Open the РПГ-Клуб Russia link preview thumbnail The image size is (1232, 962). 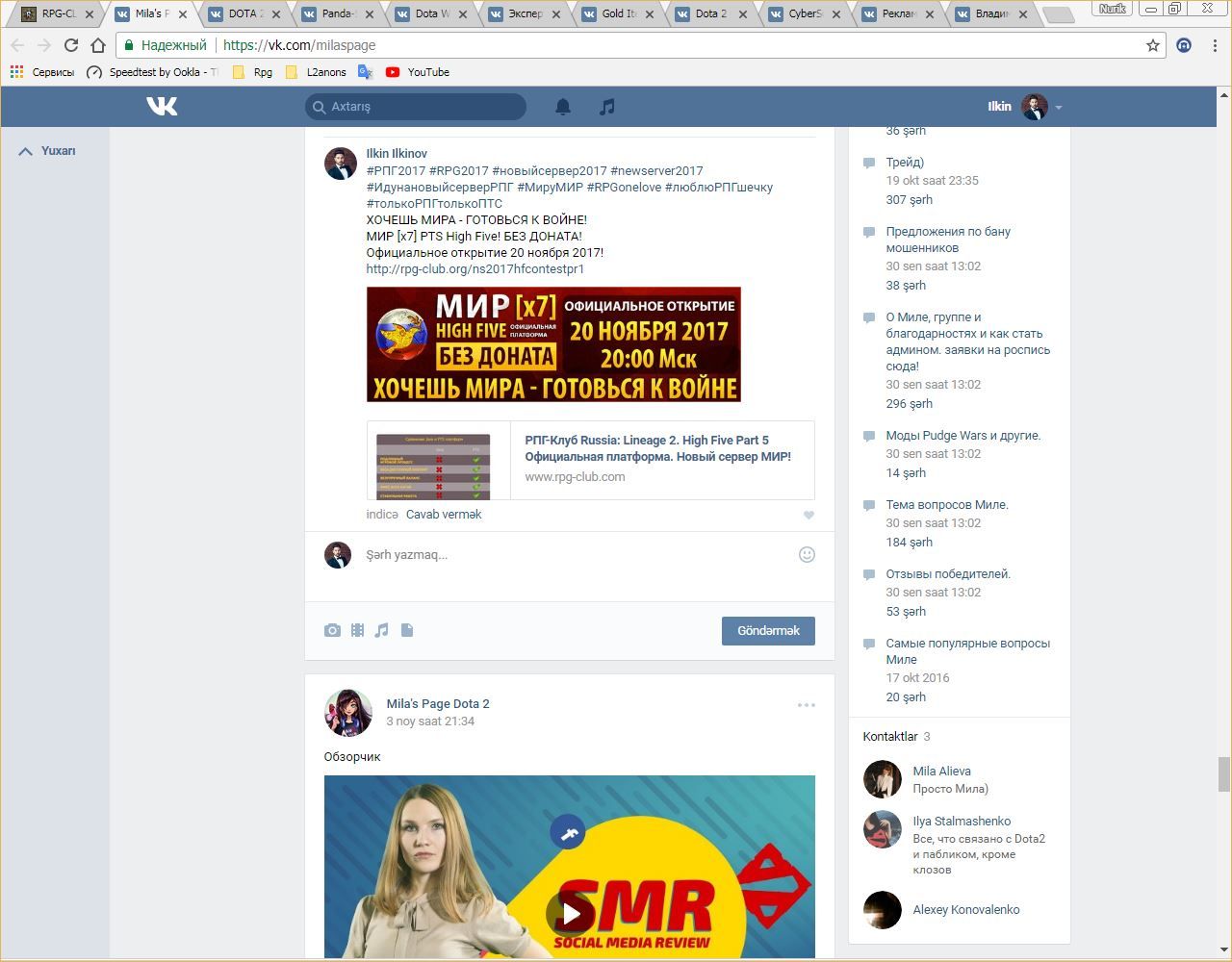point(433,467)
